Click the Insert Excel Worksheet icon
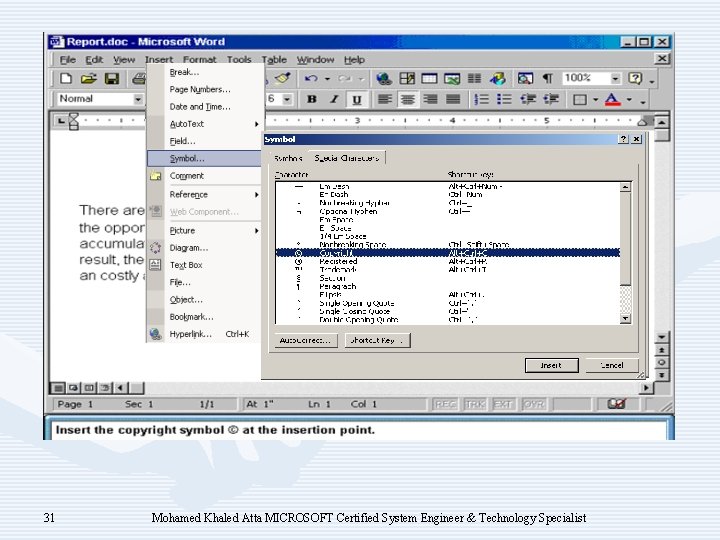Image resolution: width=720 pixels, height=540 pixels. (452, 79)
